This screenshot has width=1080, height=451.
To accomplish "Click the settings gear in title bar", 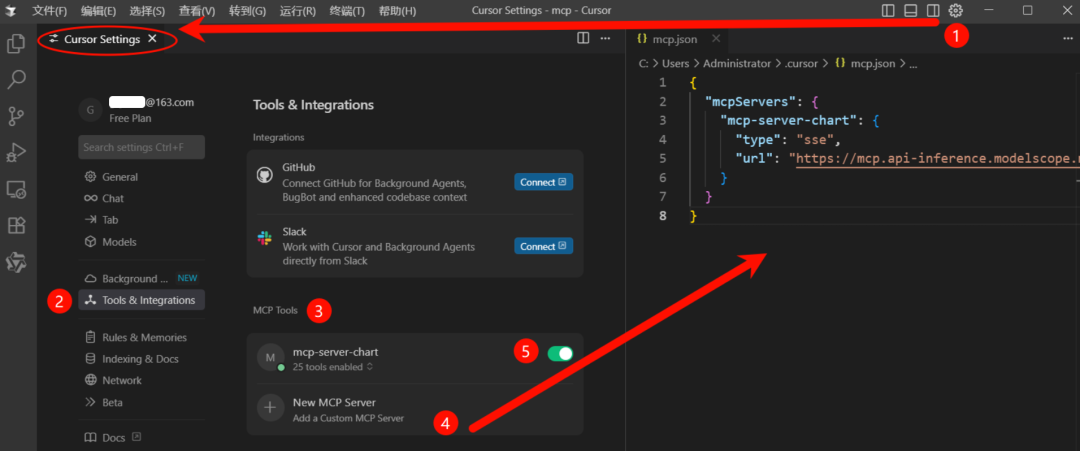I will click(x=956, y=11).
